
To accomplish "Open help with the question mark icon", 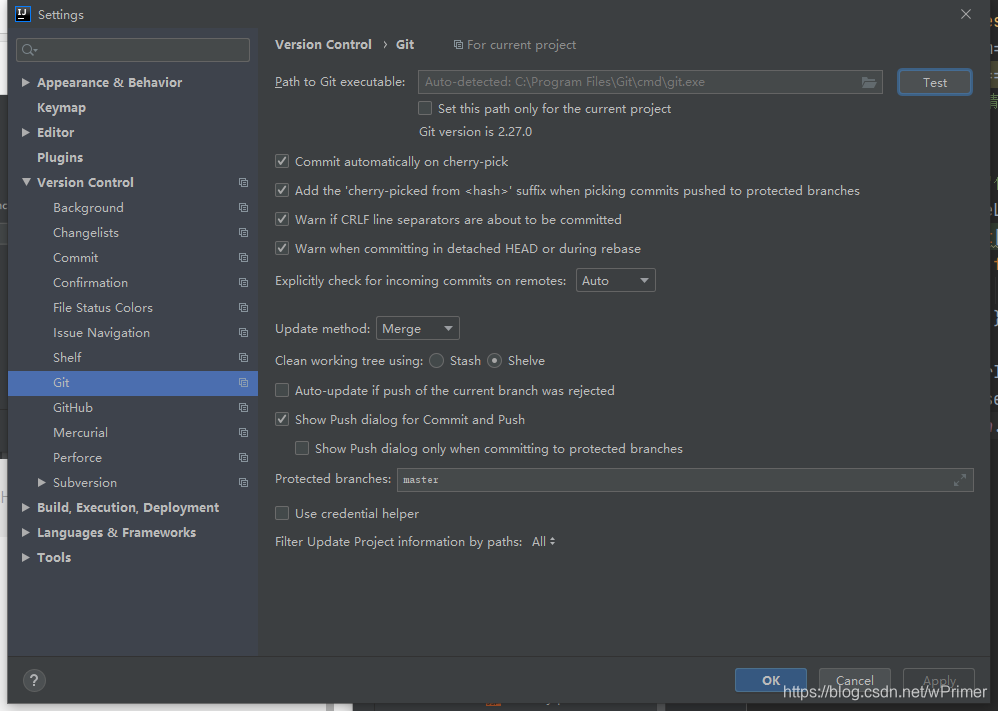I will tap(34, 680).
